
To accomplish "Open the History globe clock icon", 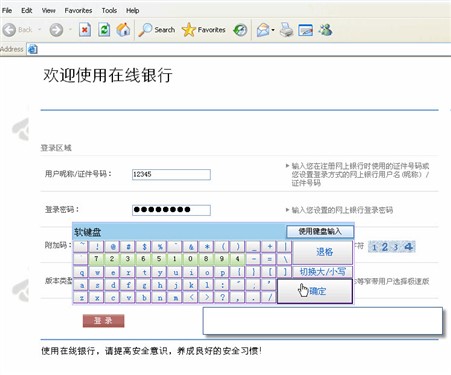I will (240, 30).
